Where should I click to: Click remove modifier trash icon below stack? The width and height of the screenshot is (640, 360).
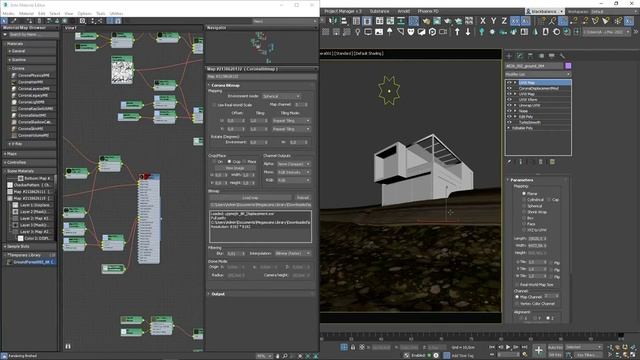[541, 162]
